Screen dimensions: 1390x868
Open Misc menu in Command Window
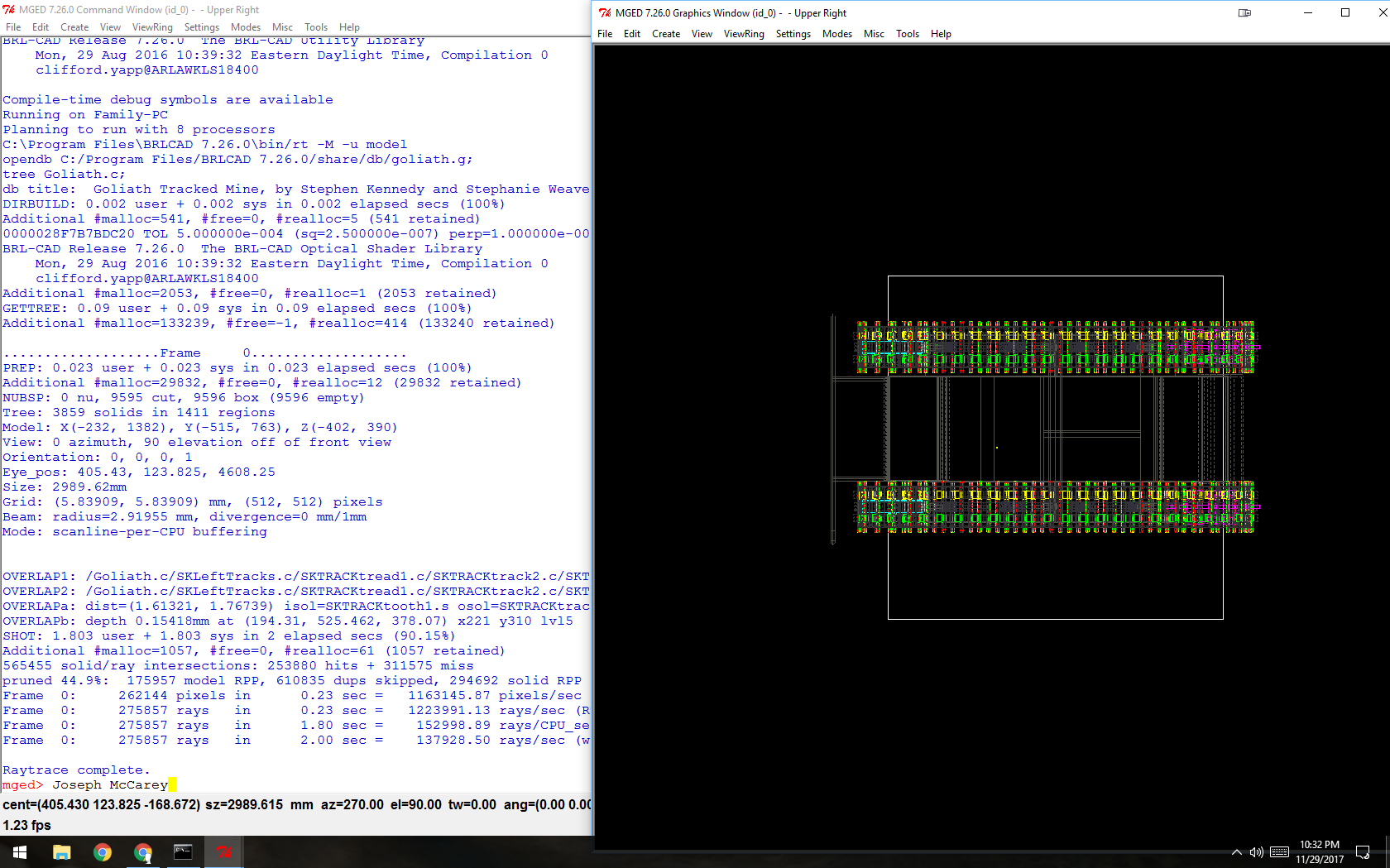pyautogui.click(x=282, y=27)
